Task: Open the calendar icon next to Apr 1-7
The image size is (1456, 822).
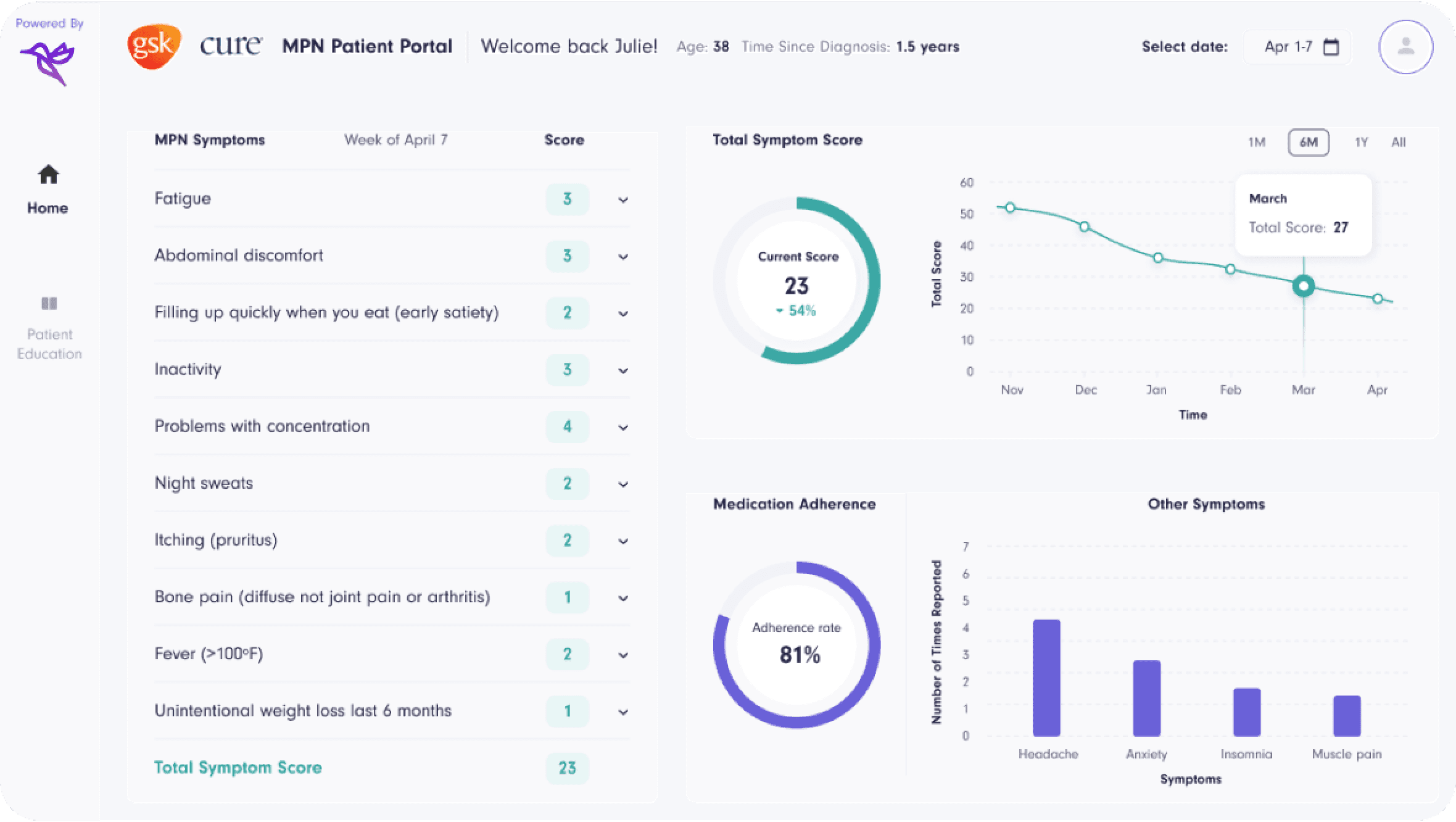Action: click(x=1331, y=46)
